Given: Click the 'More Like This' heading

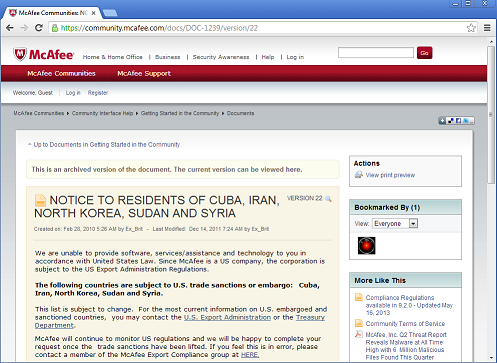Looking at the screenshot, I should (x=380, y=280).
